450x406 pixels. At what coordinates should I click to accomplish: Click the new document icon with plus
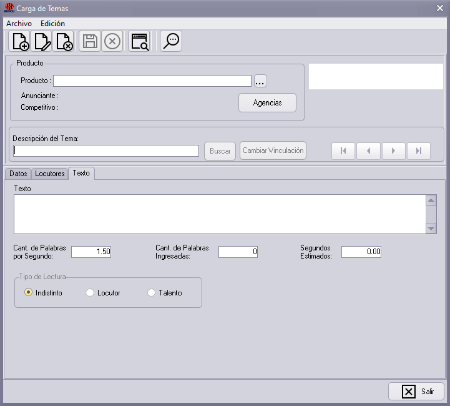tap(20, 41)
